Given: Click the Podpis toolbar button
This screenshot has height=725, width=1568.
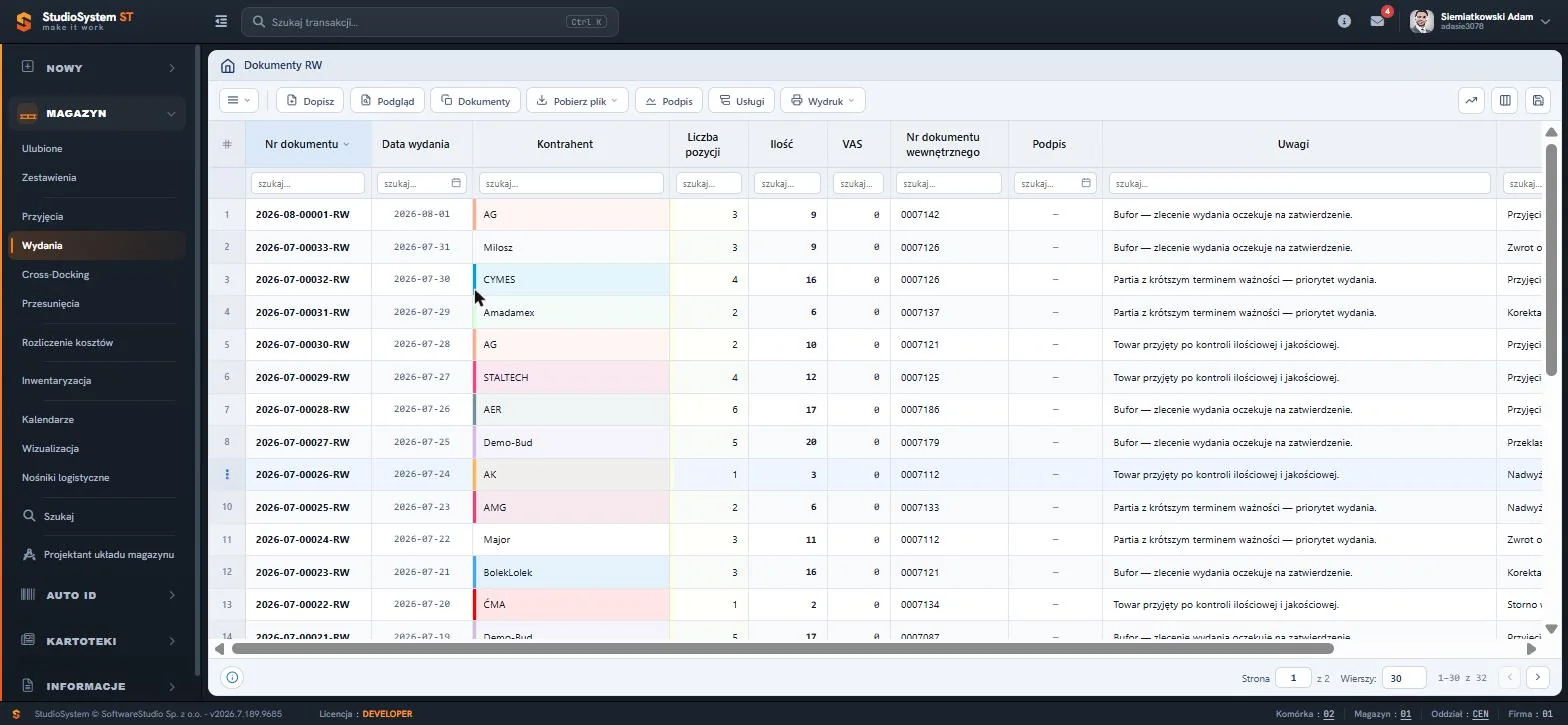Looking at the screenshot, I should 669,100.
